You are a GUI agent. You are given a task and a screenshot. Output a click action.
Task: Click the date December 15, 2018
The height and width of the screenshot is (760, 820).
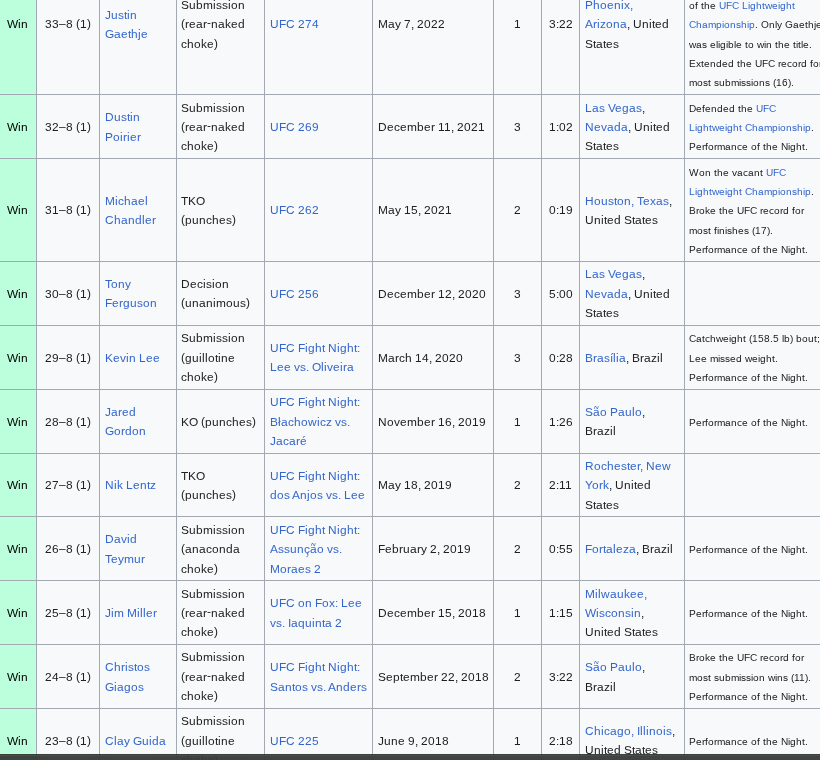(432, 612)
